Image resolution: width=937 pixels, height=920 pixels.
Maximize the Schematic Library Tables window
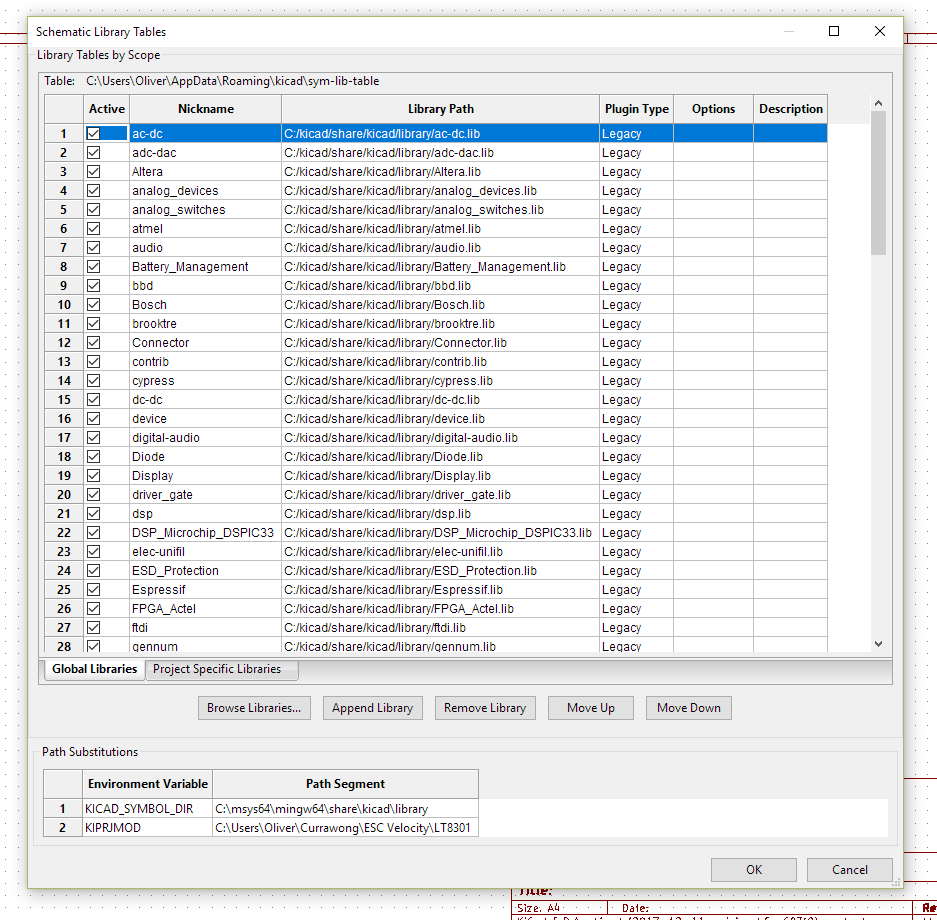point(834,31)
